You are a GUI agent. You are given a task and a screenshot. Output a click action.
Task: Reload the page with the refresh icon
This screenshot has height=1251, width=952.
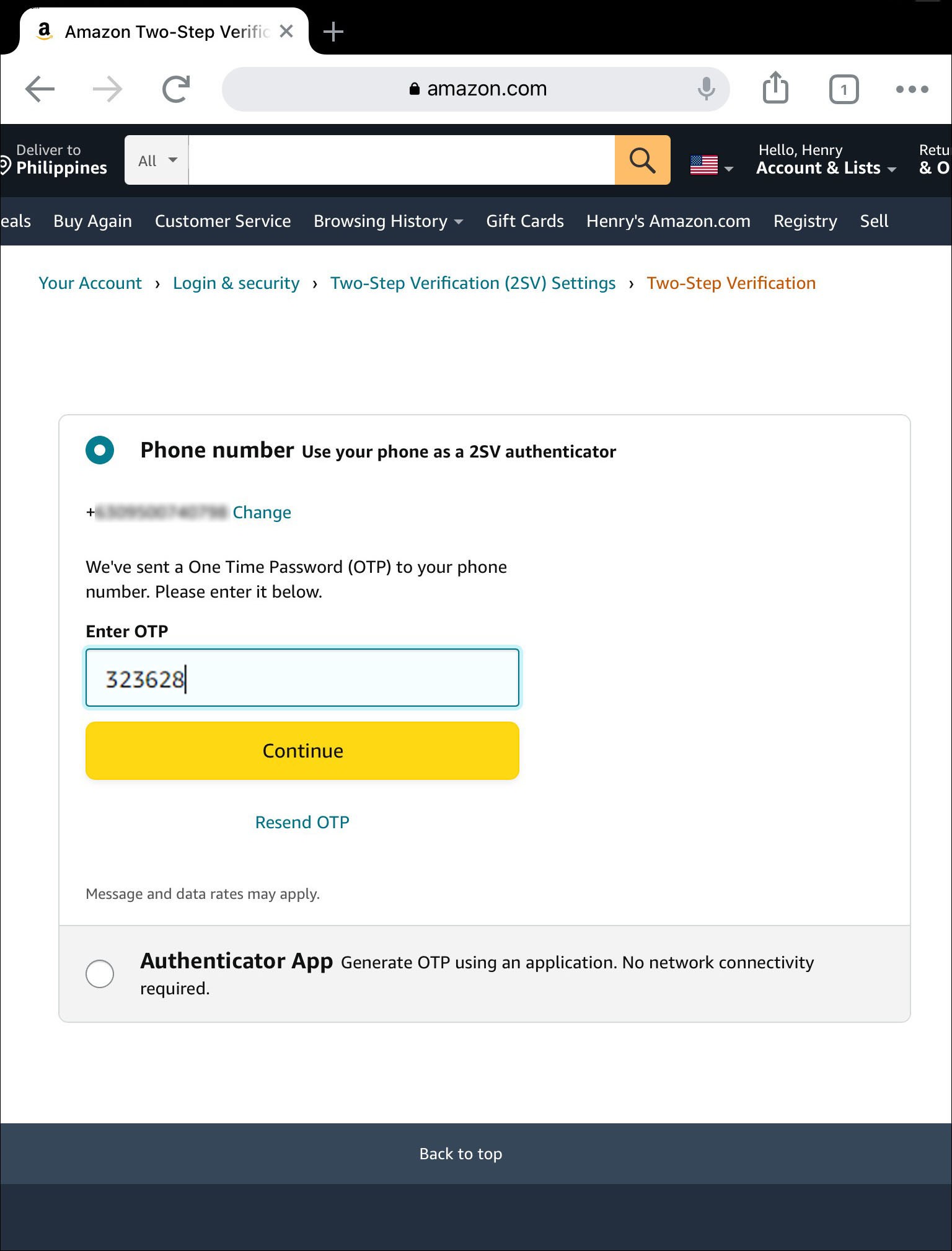pyautogui.click(x=176, y=89)
